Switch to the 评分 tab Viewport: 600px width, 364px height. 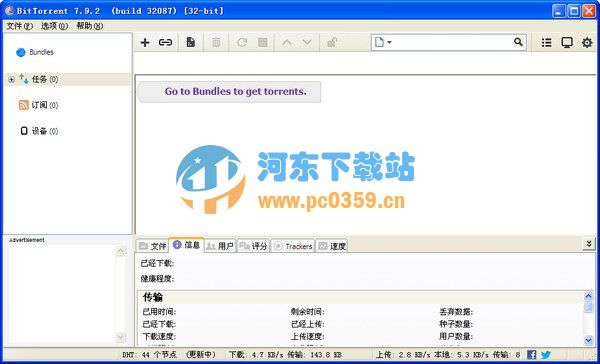(x=253, y=246)
